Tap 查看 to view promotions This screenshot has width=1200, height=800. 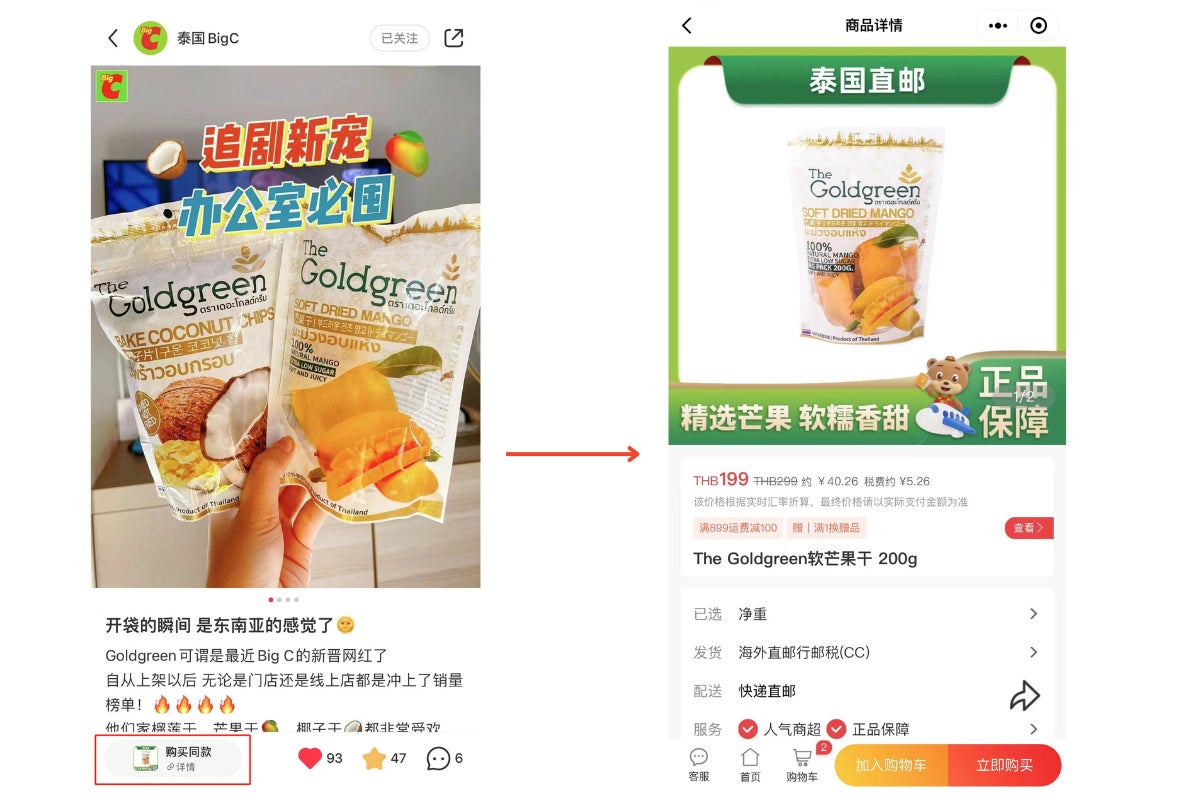click(x=1029, y=528)
